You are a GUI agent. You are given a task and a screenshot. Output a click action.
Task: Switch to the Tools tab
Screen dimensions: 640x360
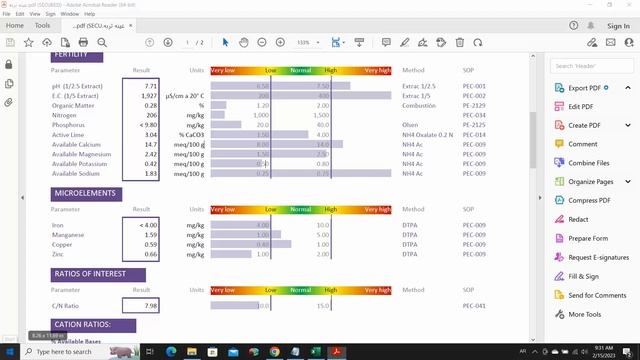[x=42, y=25]
